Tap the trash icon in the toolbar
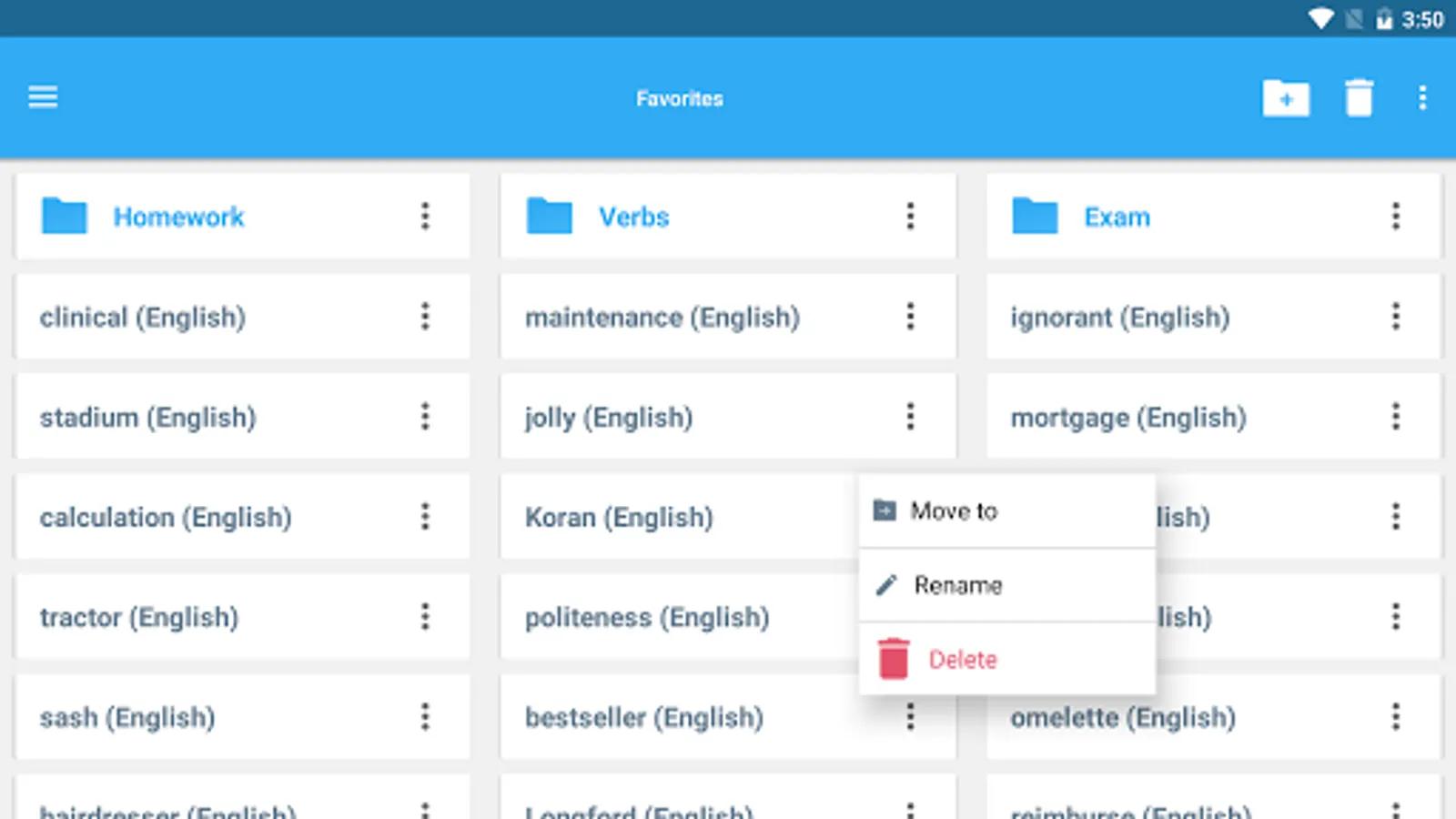 [1359, 98]
